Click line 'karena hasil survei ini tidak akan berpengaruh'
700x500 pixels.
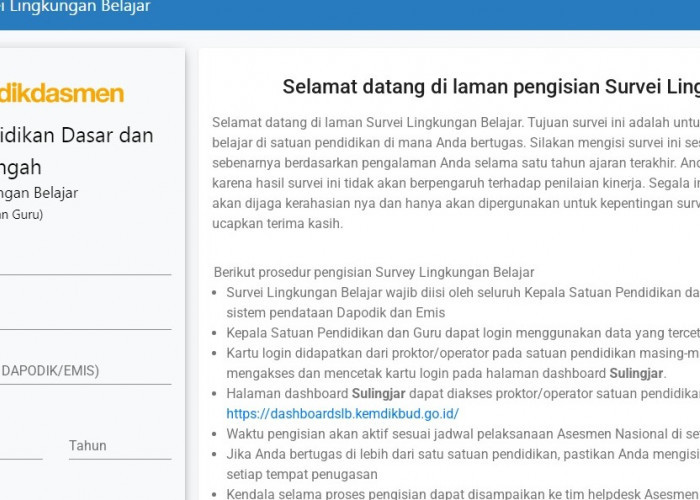456,183
